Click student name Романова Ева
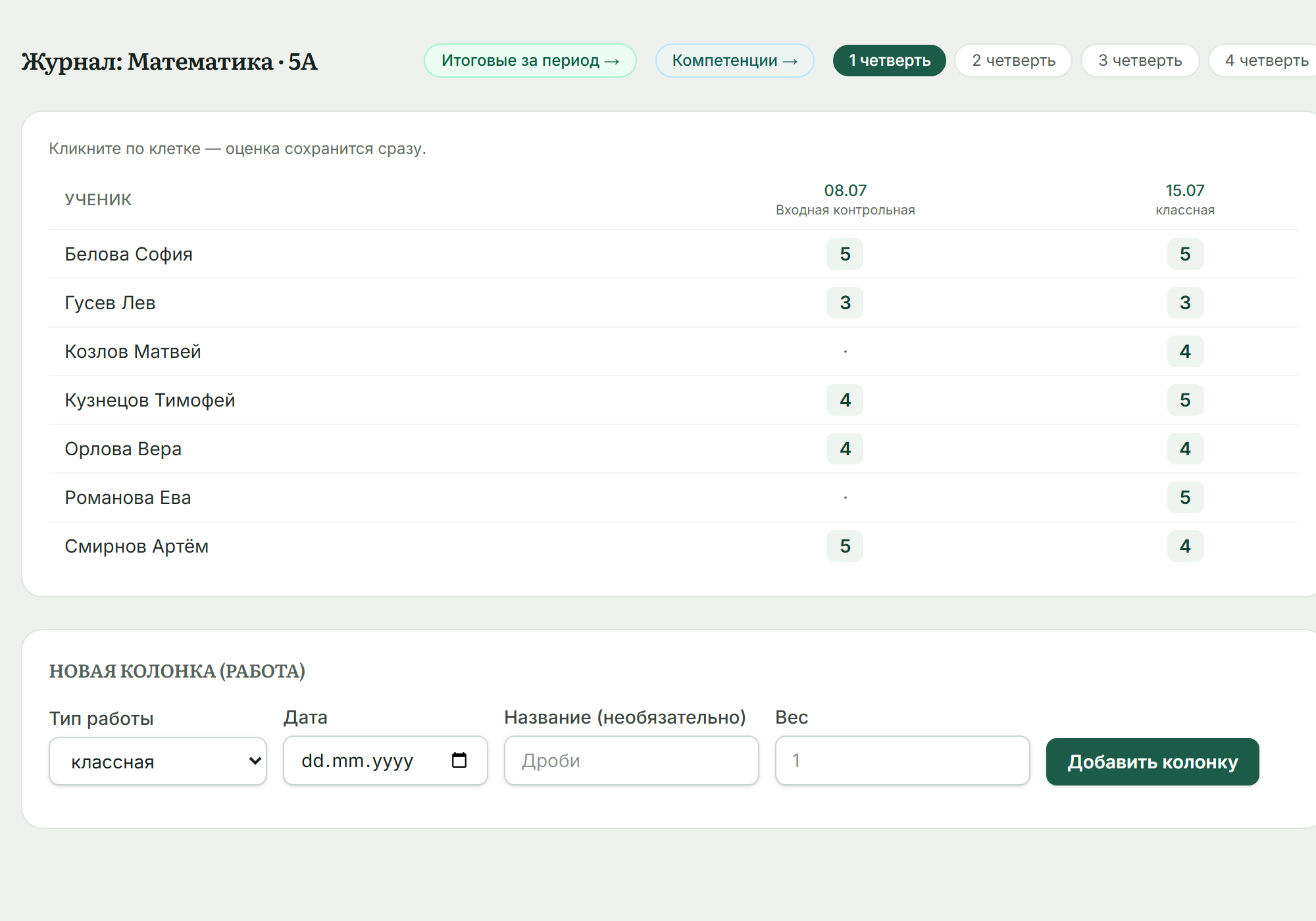Viewport: 1316px width, 921px height. (128, 497)
